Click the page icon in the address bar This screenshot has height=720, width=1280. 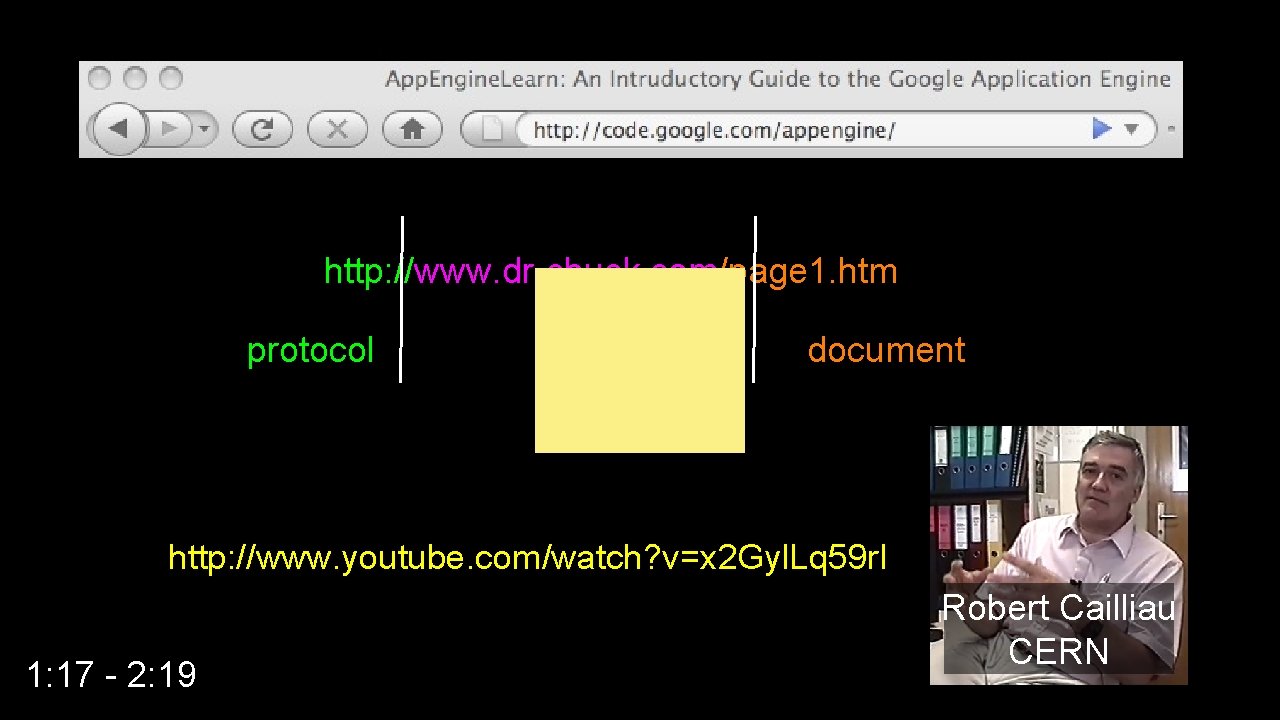[x=492, y=129]
